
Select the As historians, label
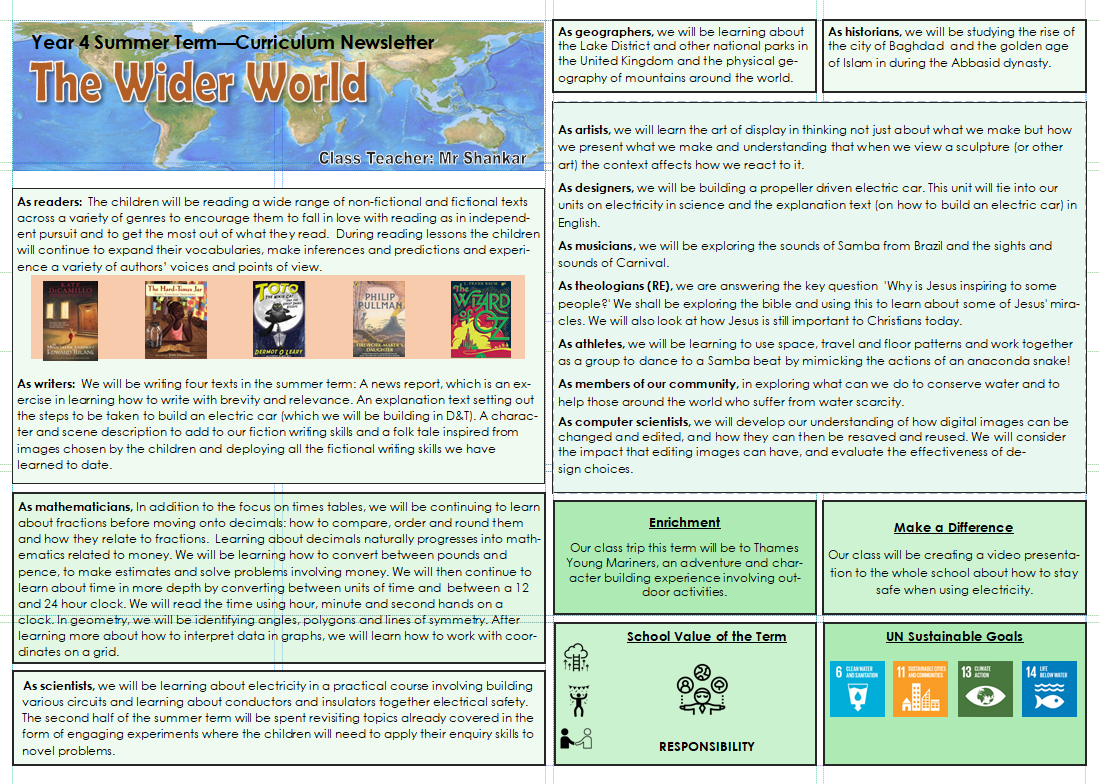864,32
